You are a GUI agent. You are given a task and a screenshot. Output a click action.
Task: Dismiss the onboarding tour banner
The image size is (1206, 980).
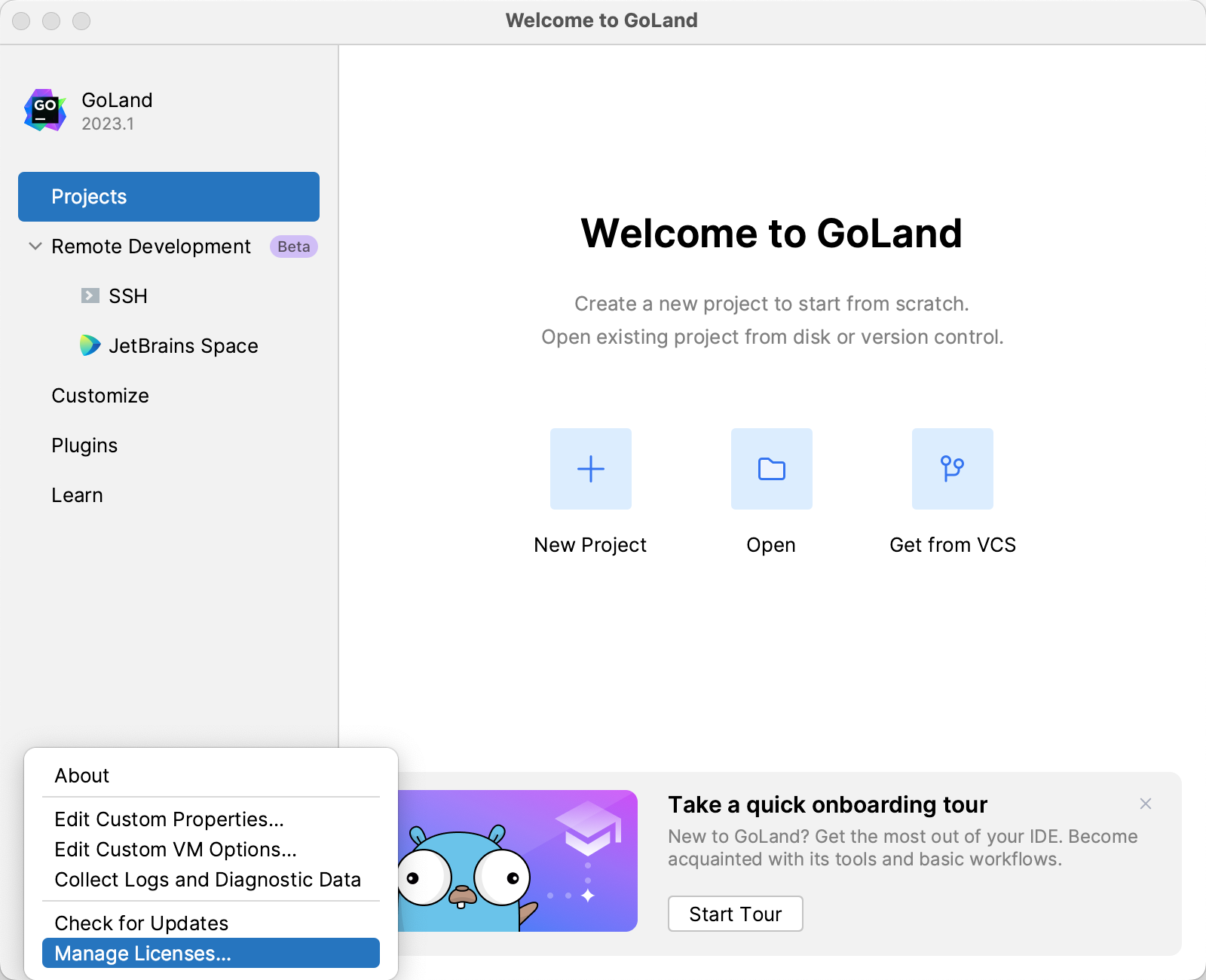(x=1146, y=804)
